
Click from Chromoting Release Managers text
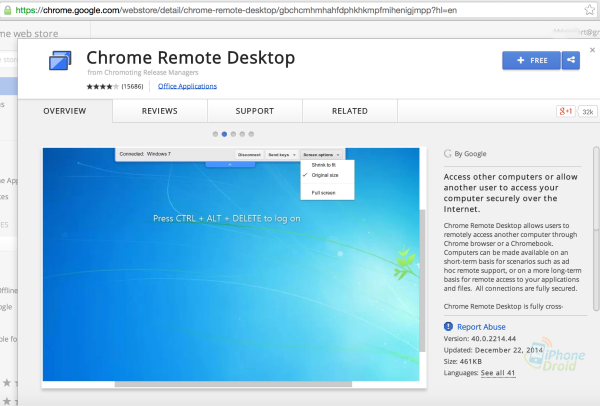coord(143,72)
